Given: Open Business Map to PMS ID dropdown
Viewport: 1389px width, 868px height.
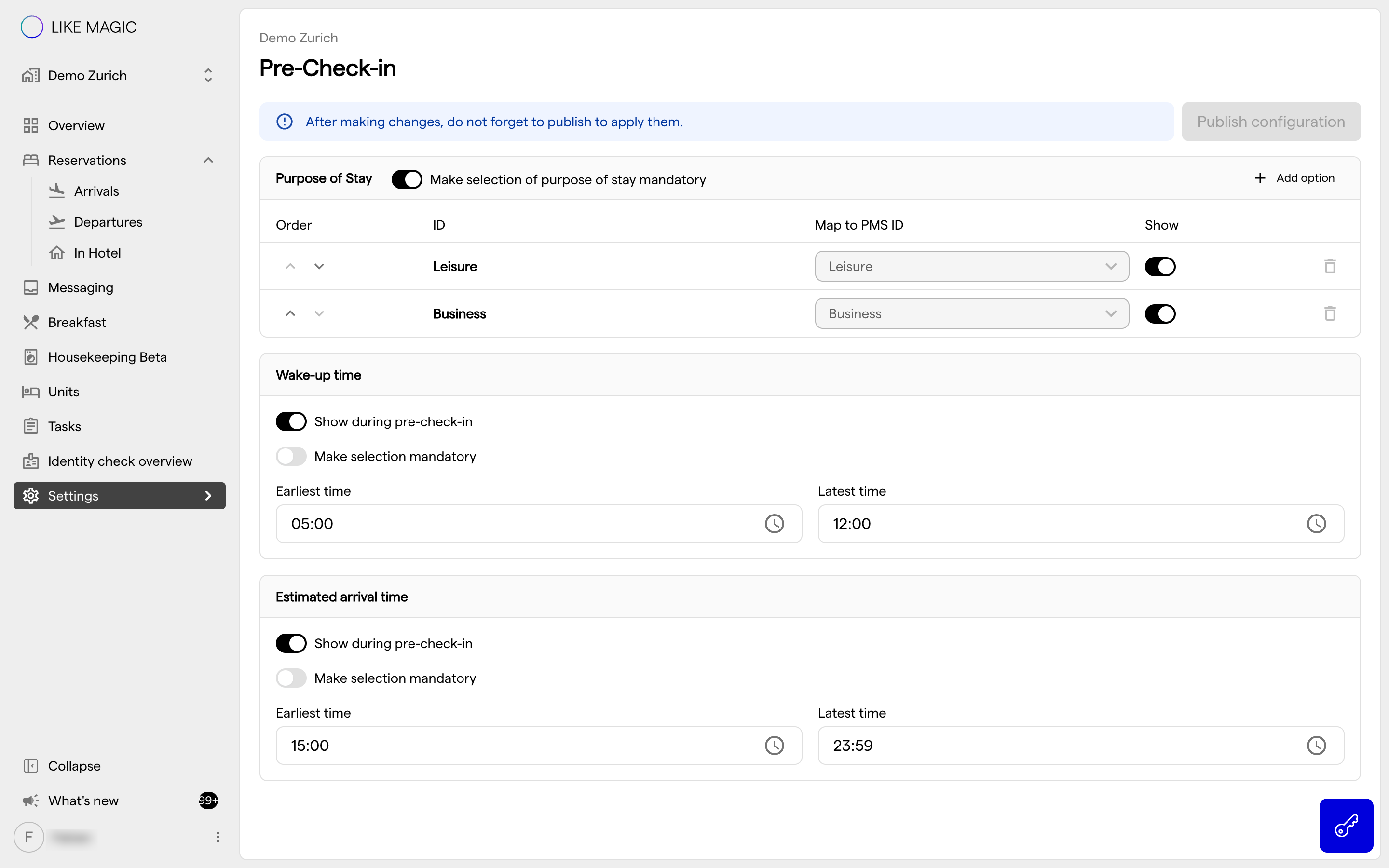Looking at the screenshot, I should [x=972, y=313].
